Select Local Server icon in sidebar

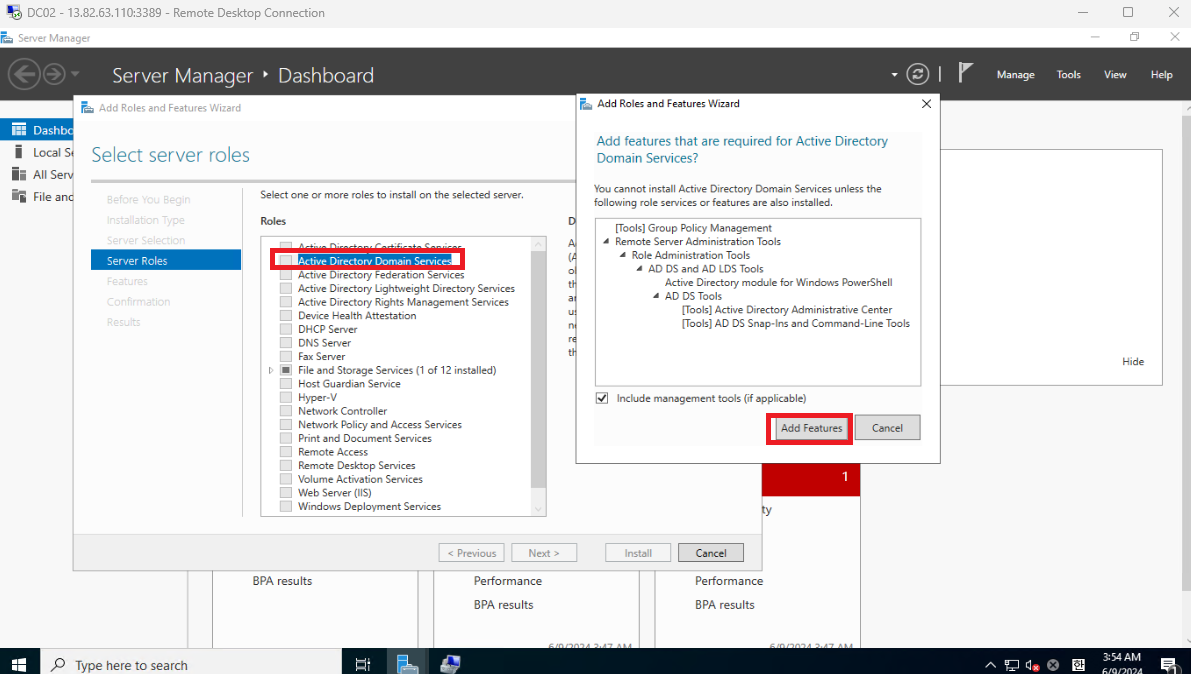19,152
